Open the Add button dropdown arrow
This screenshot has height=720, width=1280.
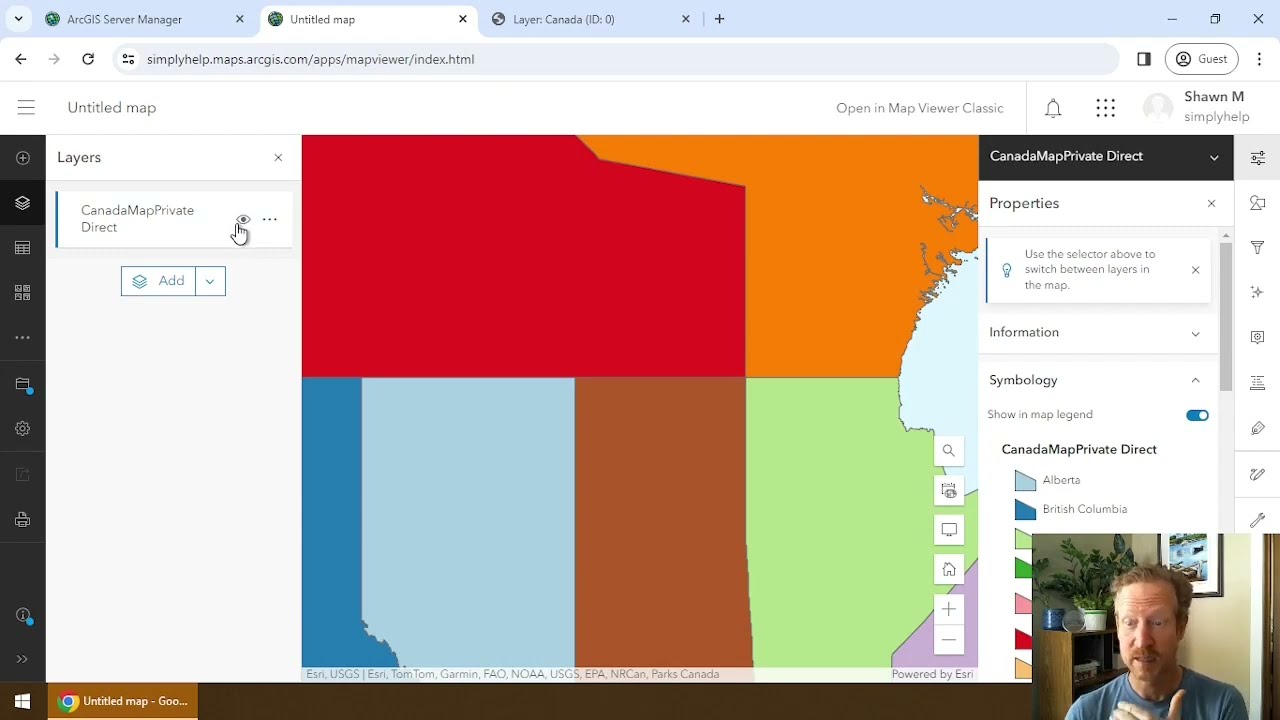[x=210, y=281]
